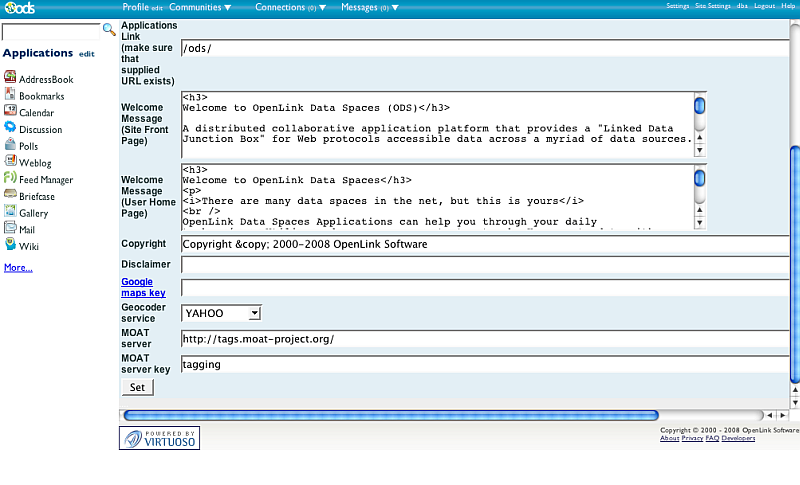Screen dimensions: 800x485
Task: Open Briefcase application icon
Action: 10,194
